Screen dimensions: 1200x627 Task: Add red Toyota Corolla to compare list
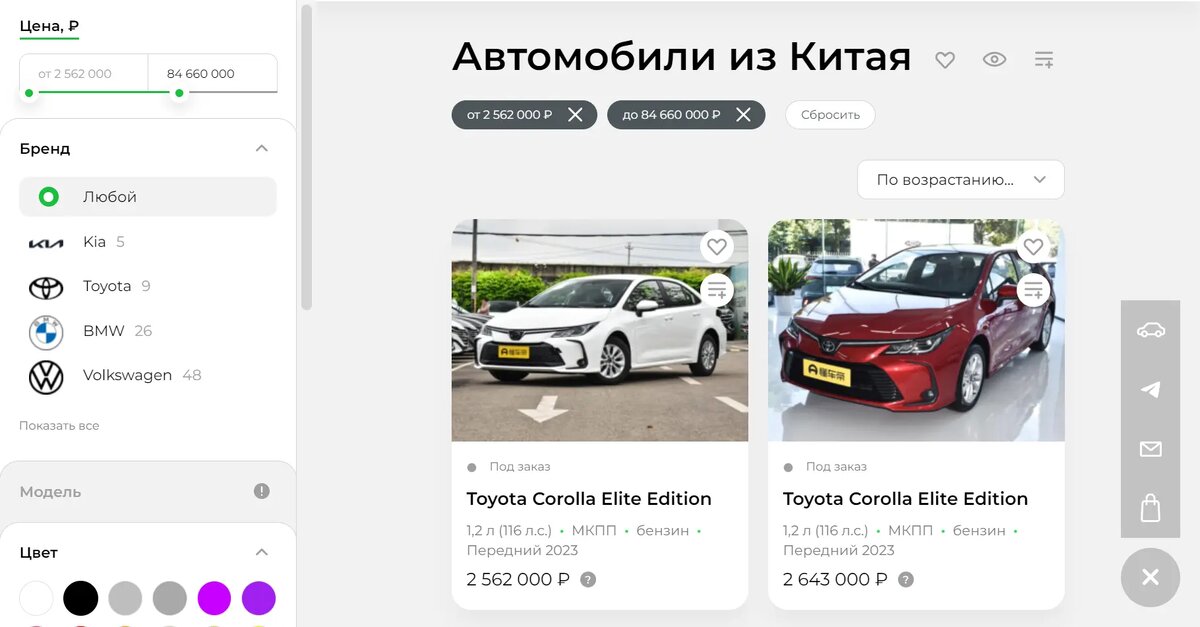coord(1033,291)
